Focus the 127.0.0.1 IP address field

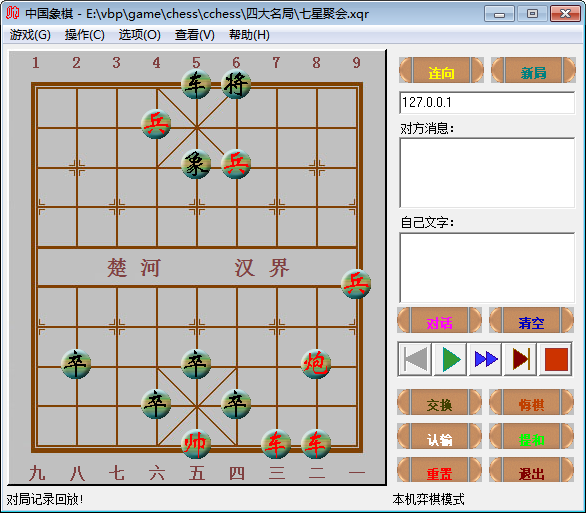tap(487, 102)
